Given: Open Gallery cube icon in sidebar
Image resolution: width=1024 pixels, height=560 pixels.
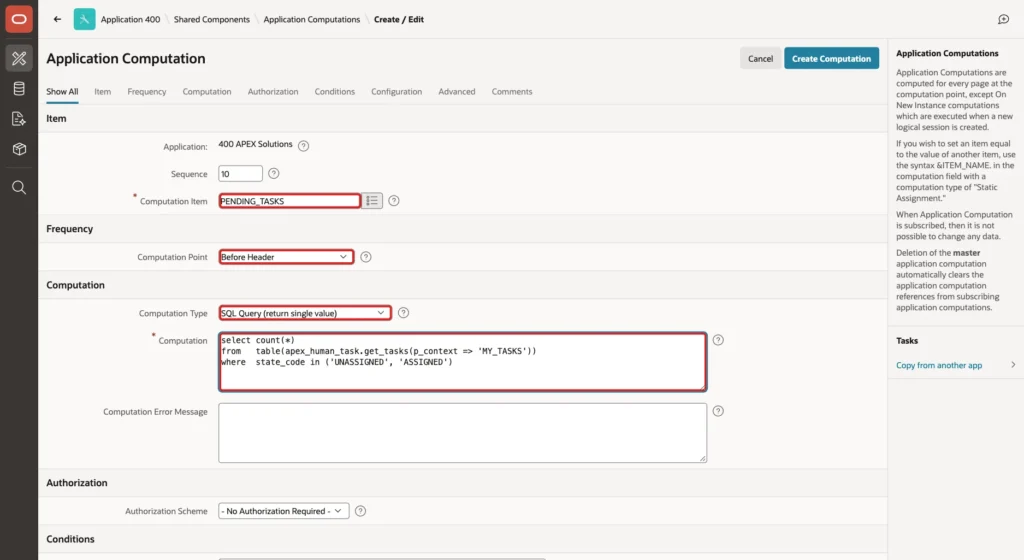Looking at the screenshot, I should (19, 149).
